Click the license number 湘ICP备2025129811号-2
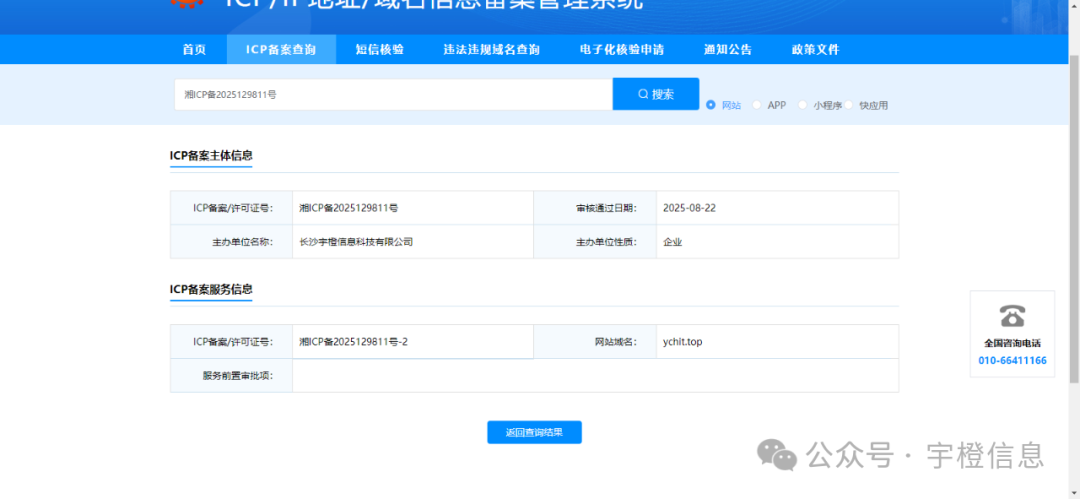Image resolution: width=1080 pixels, height=499 pixels. point(353,341)
